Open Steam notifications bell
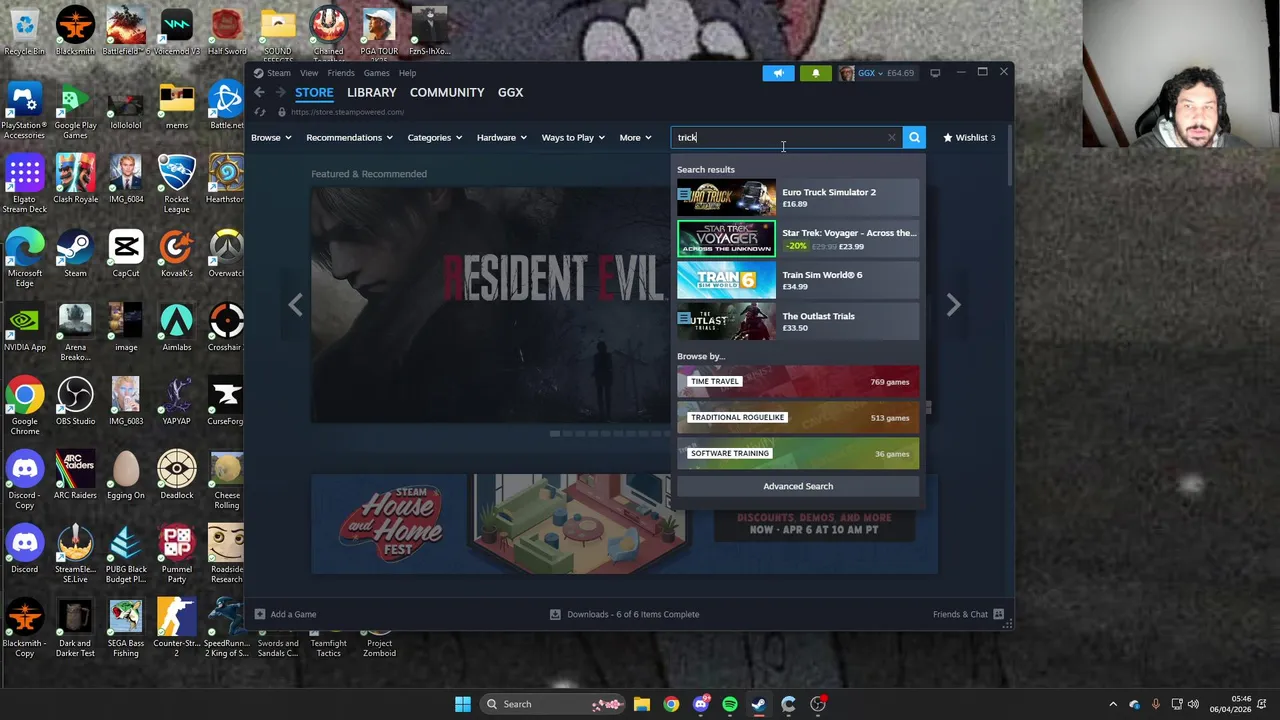Viewport: 1280px width, 720px height. [815, 73]
